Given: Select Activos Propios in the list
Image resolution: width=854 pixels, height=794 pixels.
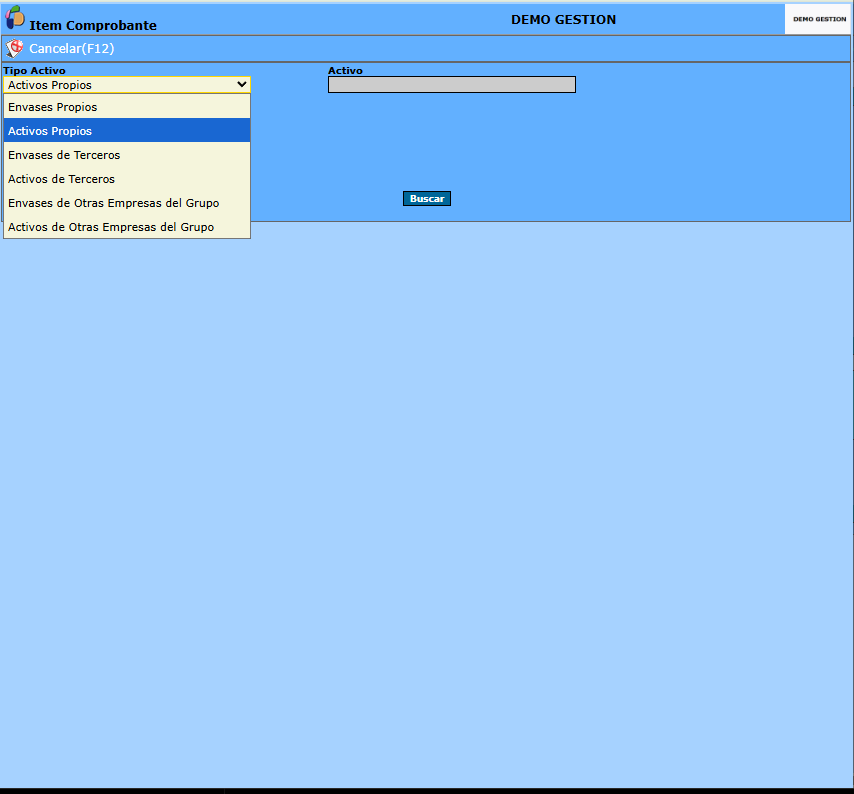Looking at the screenshot, I should (127, 131).
